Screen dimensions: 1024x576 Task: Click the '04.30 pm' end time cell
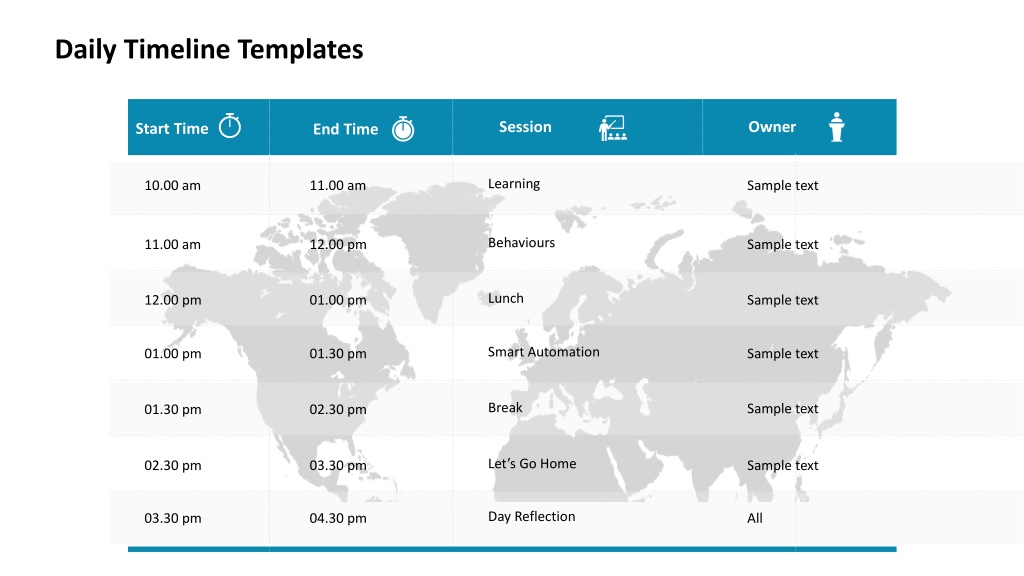338,519
